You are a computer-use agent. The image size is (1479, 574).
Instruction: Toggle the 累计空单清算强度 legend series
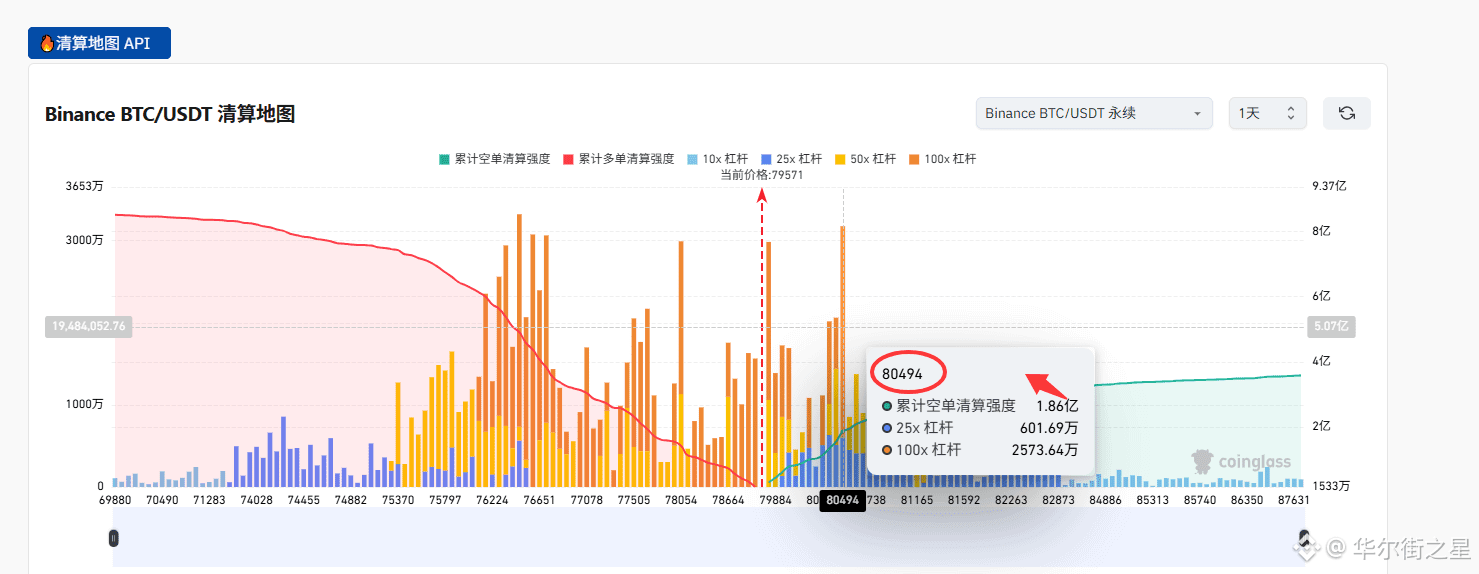pos(494,159)
